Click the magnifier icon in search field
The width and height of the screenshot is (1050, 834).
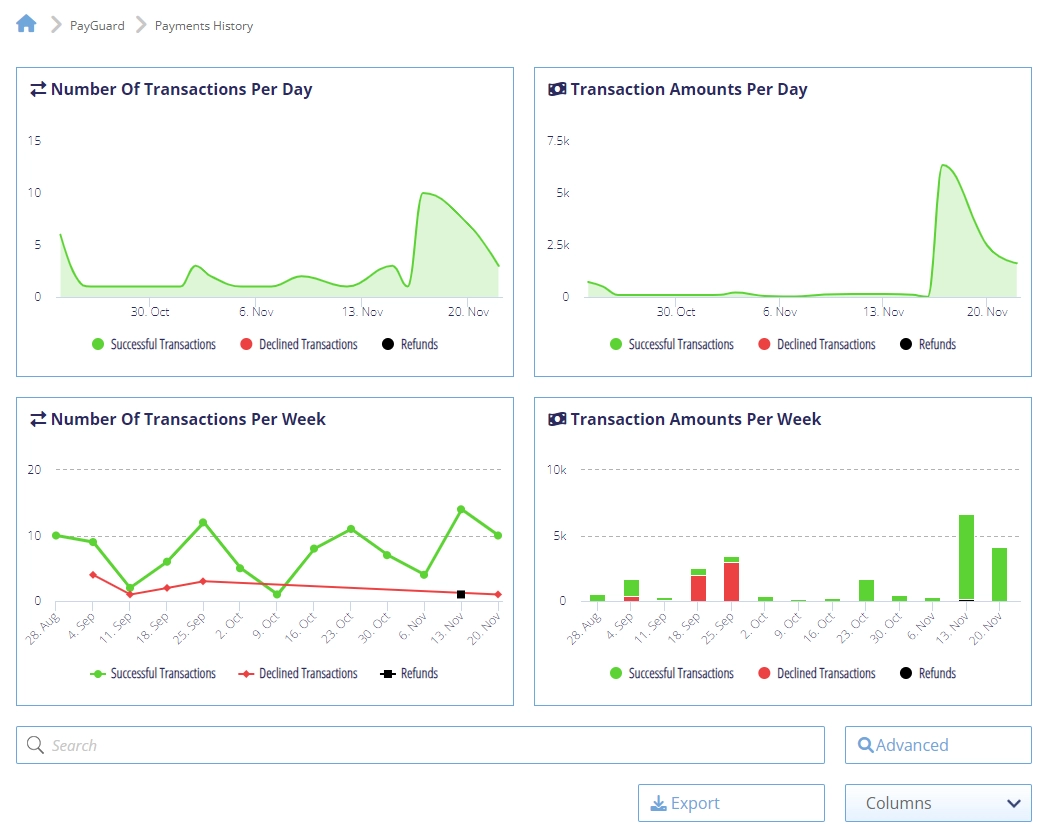[x=35, y=745]
